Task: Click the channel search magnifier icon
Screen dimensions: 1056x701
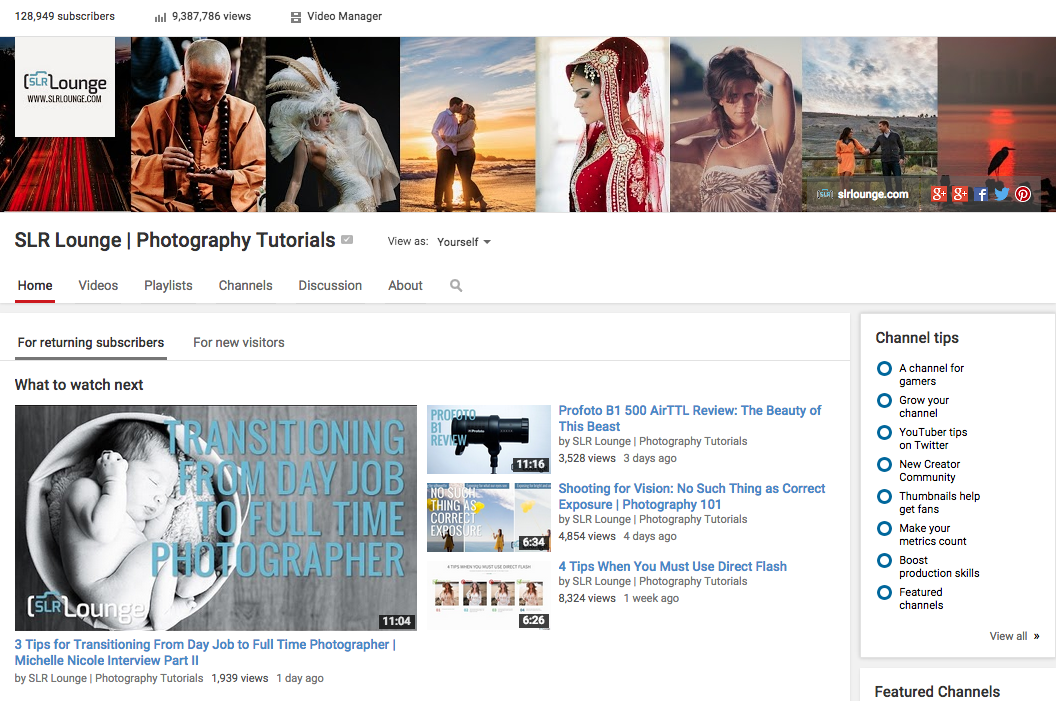Action: point(456,286)
